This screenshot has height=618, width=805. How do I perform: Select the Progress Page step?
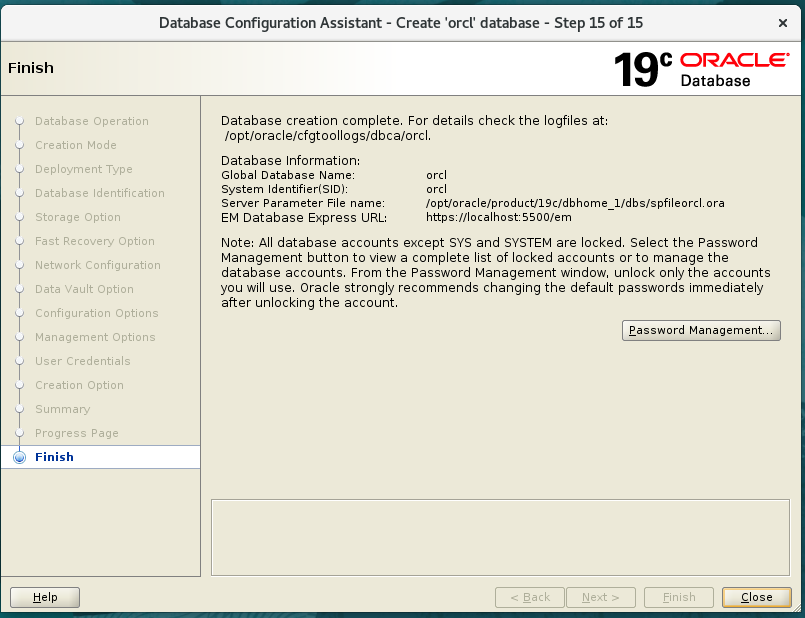(76, 433)
